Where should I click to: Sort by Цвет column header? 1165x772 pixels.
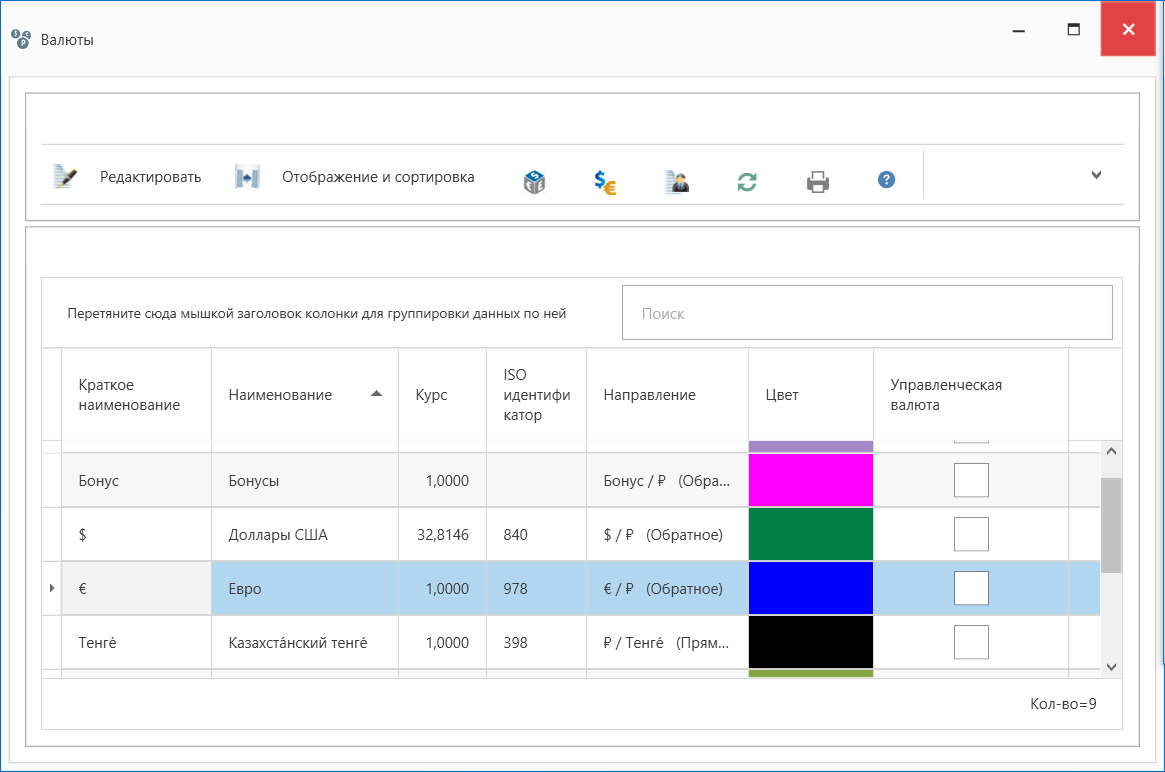(x=811, y=395)
